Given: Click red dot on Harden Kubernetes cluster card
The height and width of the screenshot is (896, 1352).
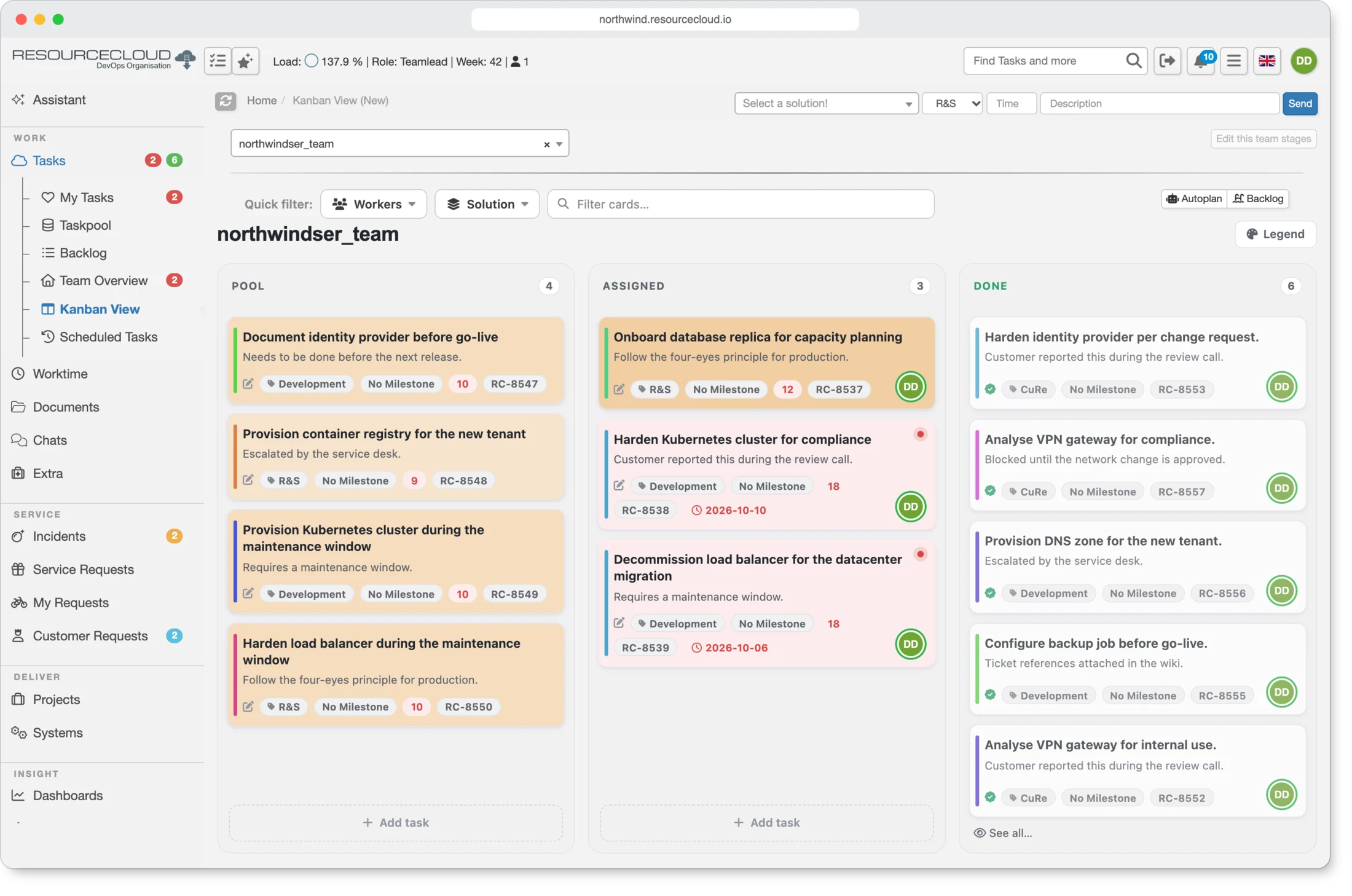Looking at the screenshot, I should click(920, 434).
